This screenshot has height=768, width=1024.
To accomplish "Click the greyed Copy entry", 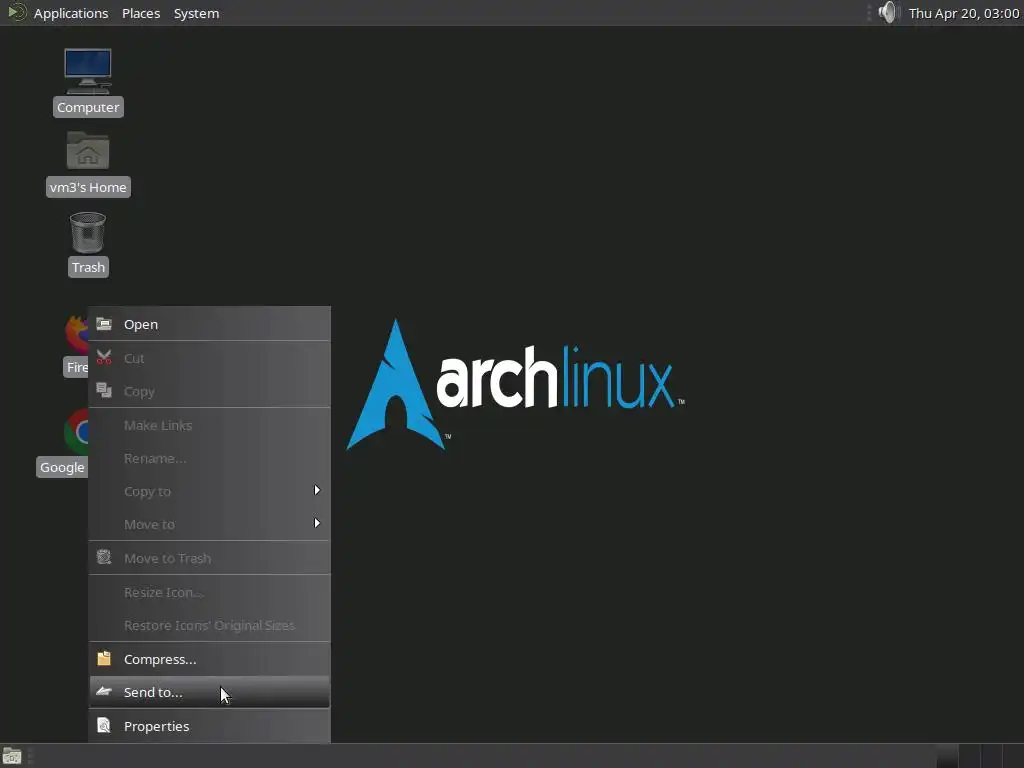I will pyautogui.click(x=209, y=391).
